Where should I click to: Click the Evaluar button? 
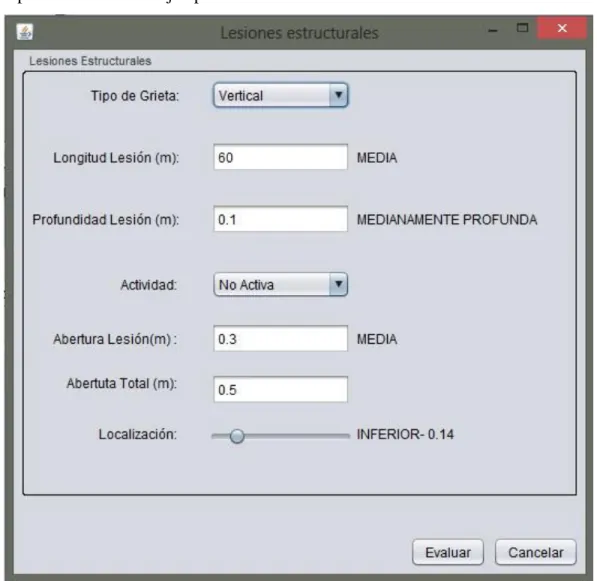pos(448,552)
